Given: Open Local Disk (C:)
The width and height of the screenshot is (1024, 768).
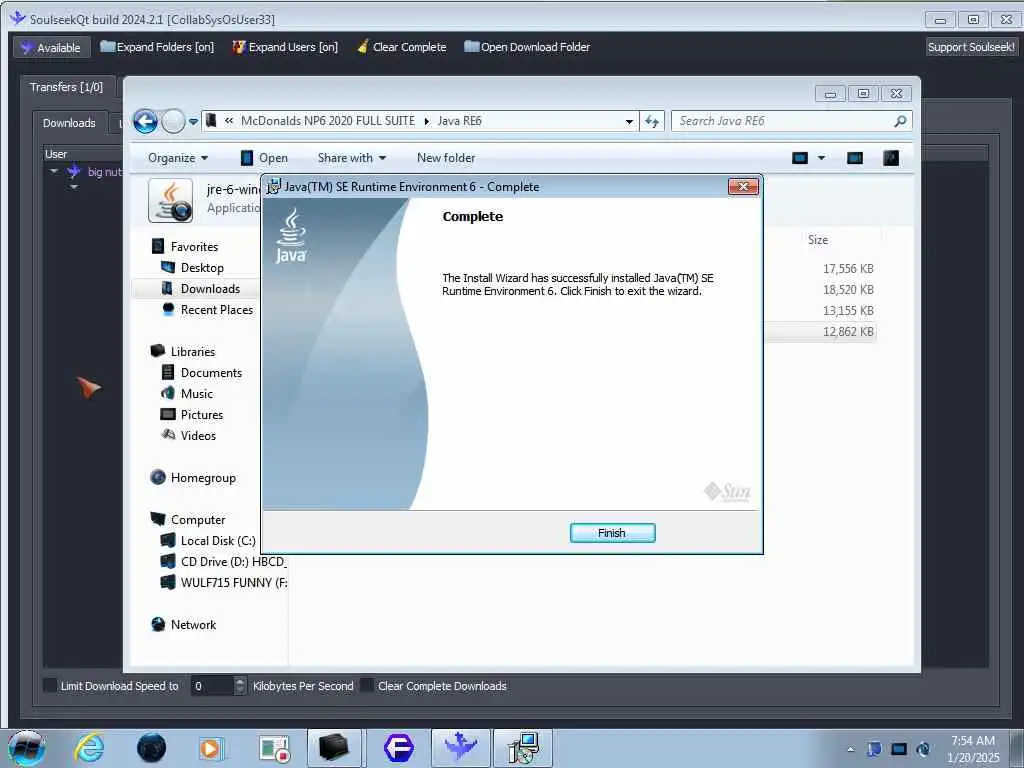Looking at the screenshot, I should pos(217,541).
